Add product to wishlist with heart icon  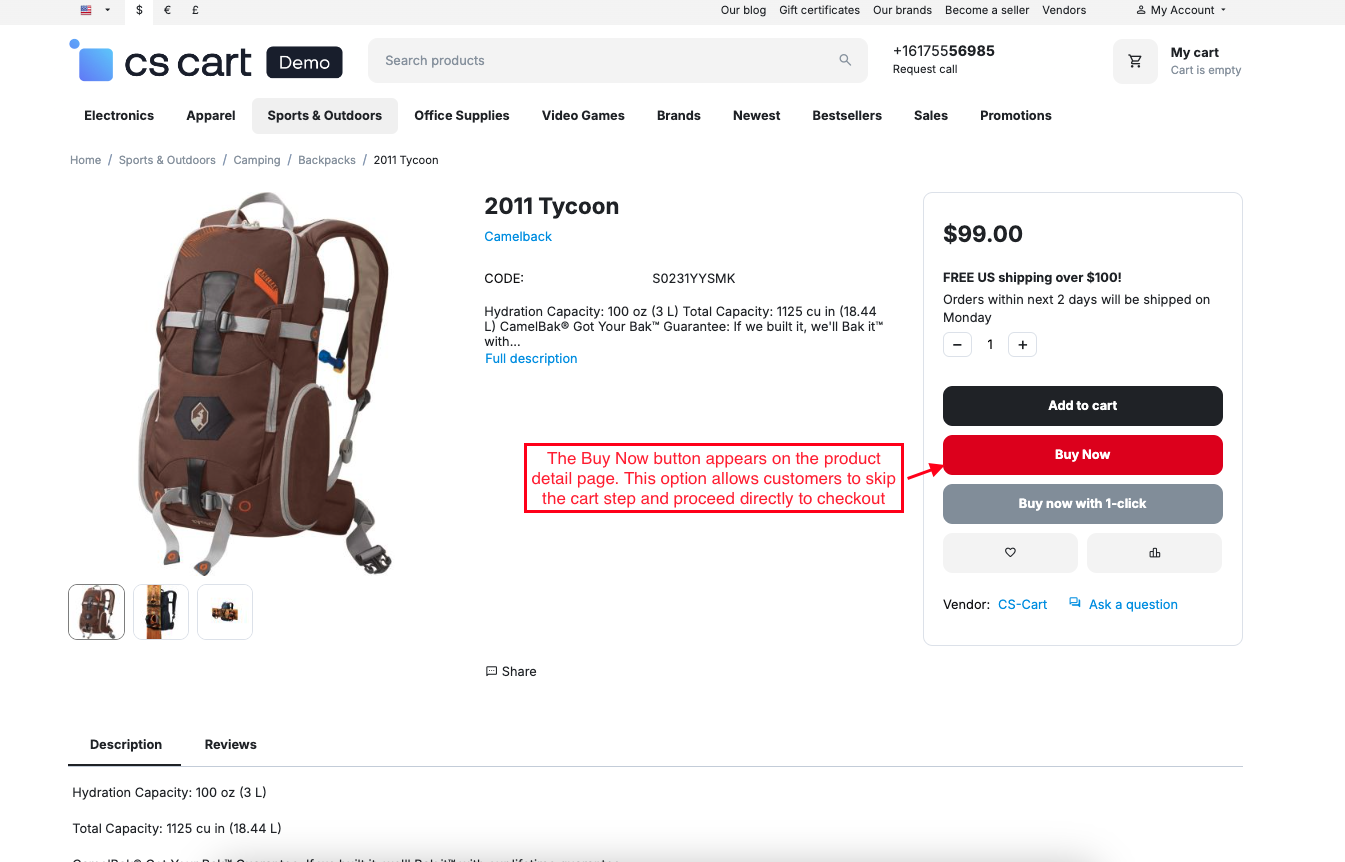tap(1010, 553)
